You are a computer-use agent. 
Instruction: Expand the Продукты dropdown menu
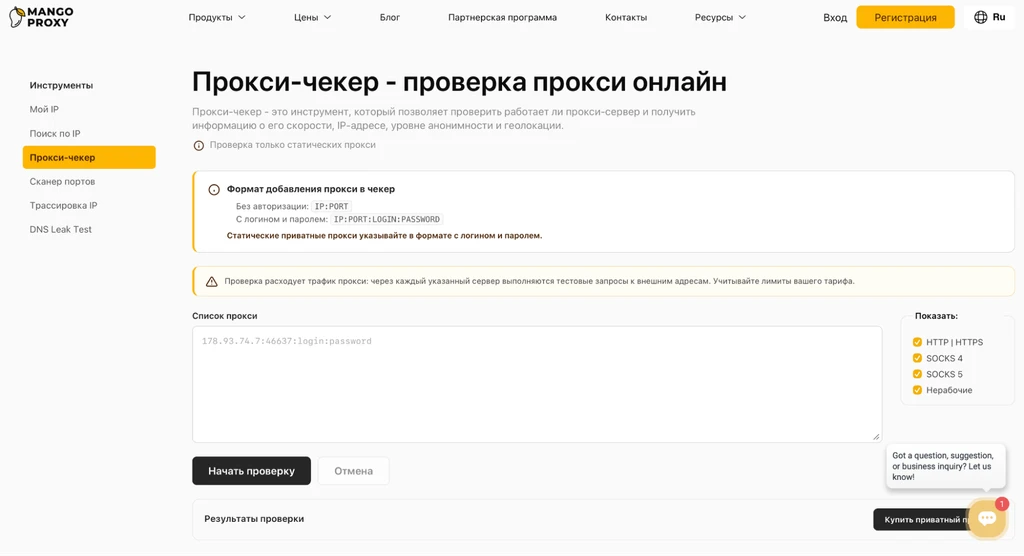(x=217, y=18)
